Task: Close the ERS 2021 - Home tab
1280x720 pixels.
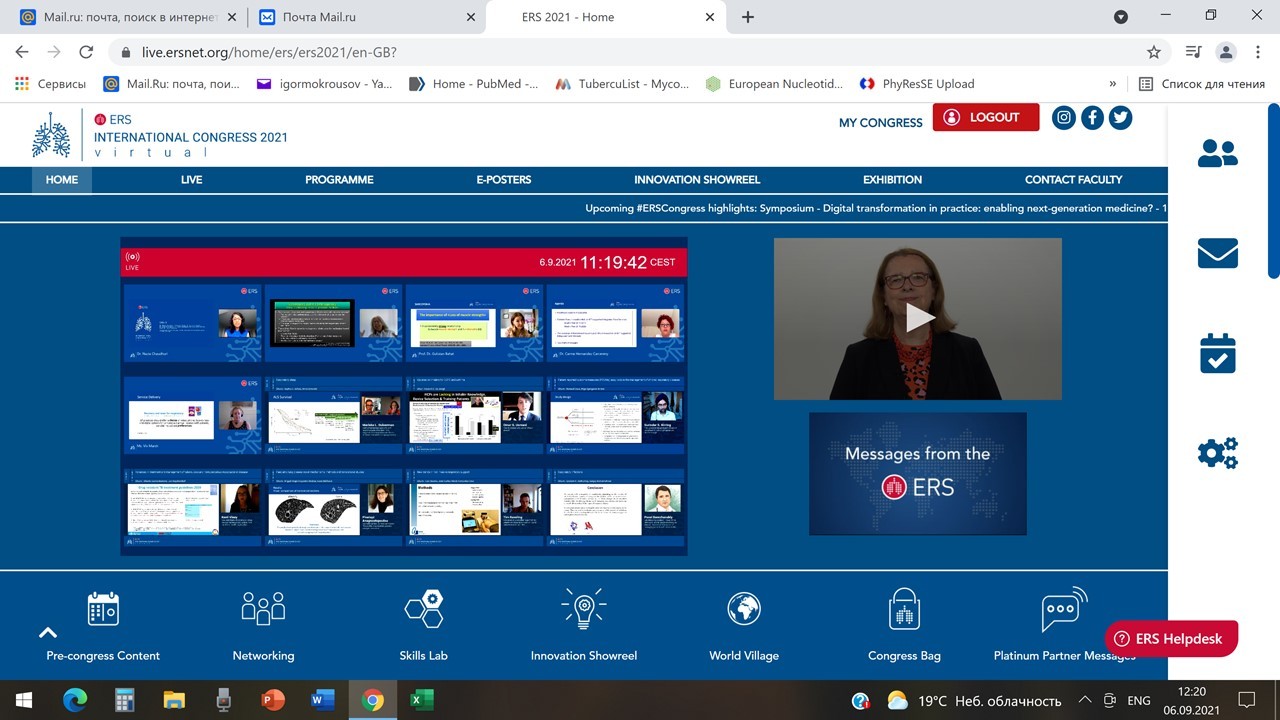Action: [x=710, y=17]
